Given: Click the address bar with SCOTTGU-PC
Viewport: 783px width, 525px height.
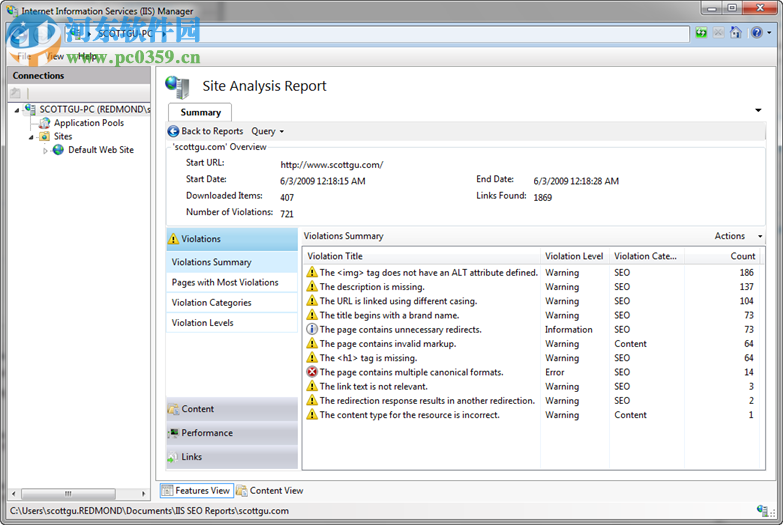Looking at the screenshot, I should (377, 33).
